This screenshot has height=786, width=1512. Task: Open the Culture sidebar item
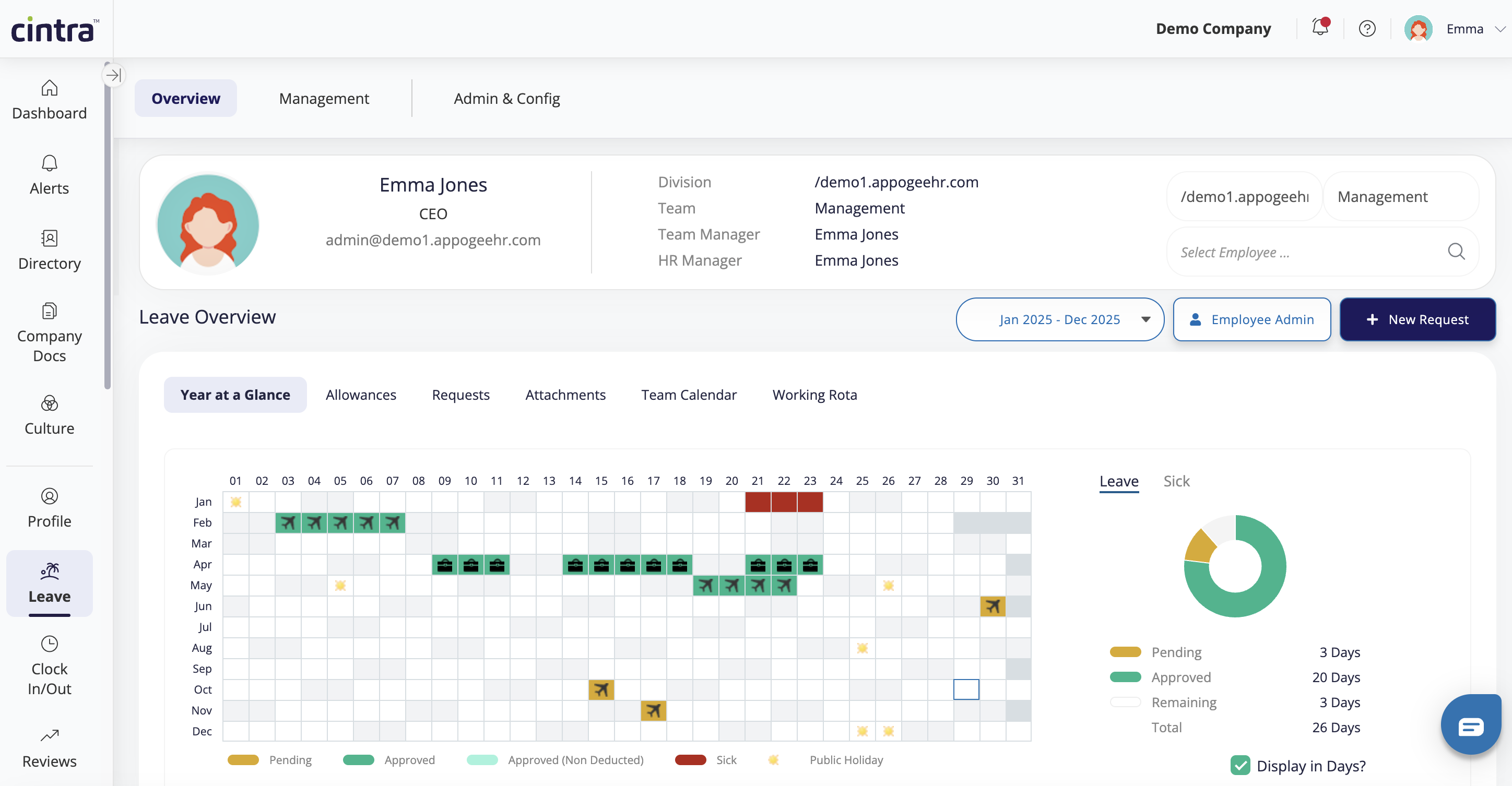[49, 415]
